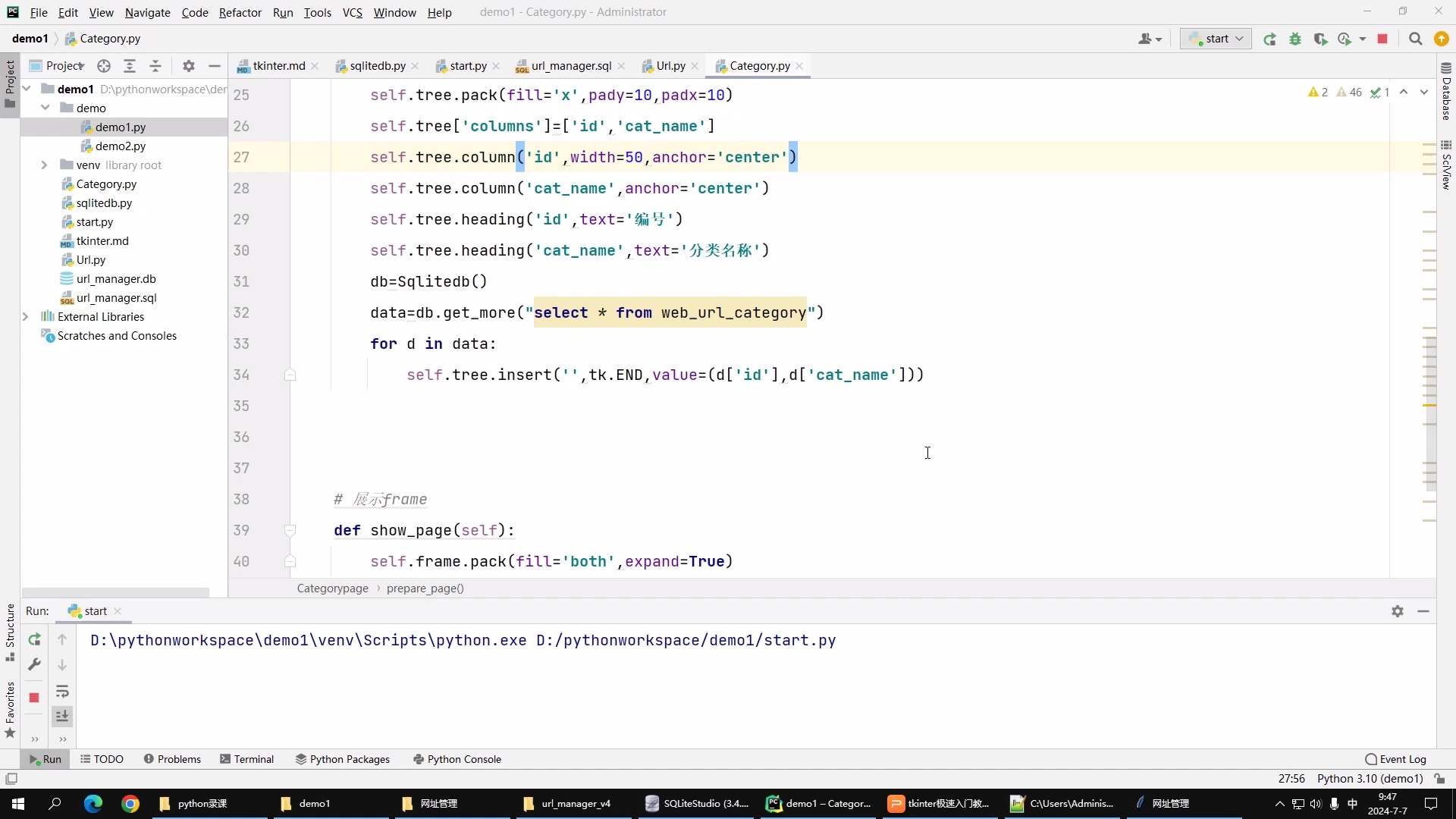Viewport: 1456px width, 819px height.
Task: Open the Refactor menu
Action: [240, 12]
